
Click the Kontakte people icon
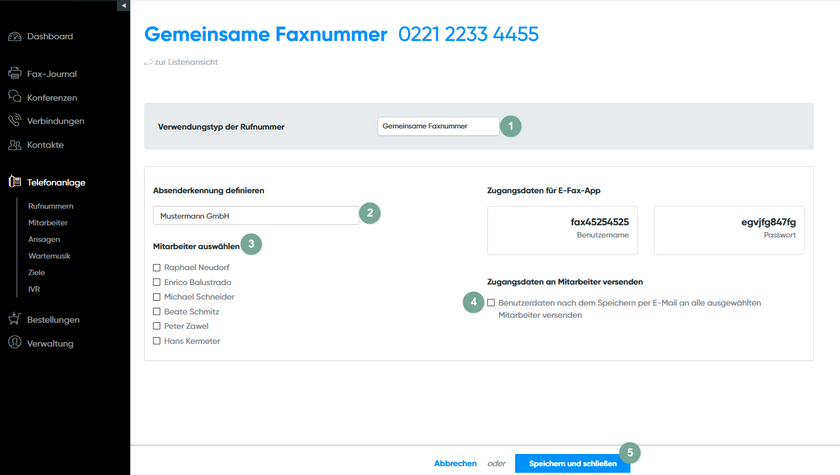tap(14, 145)
